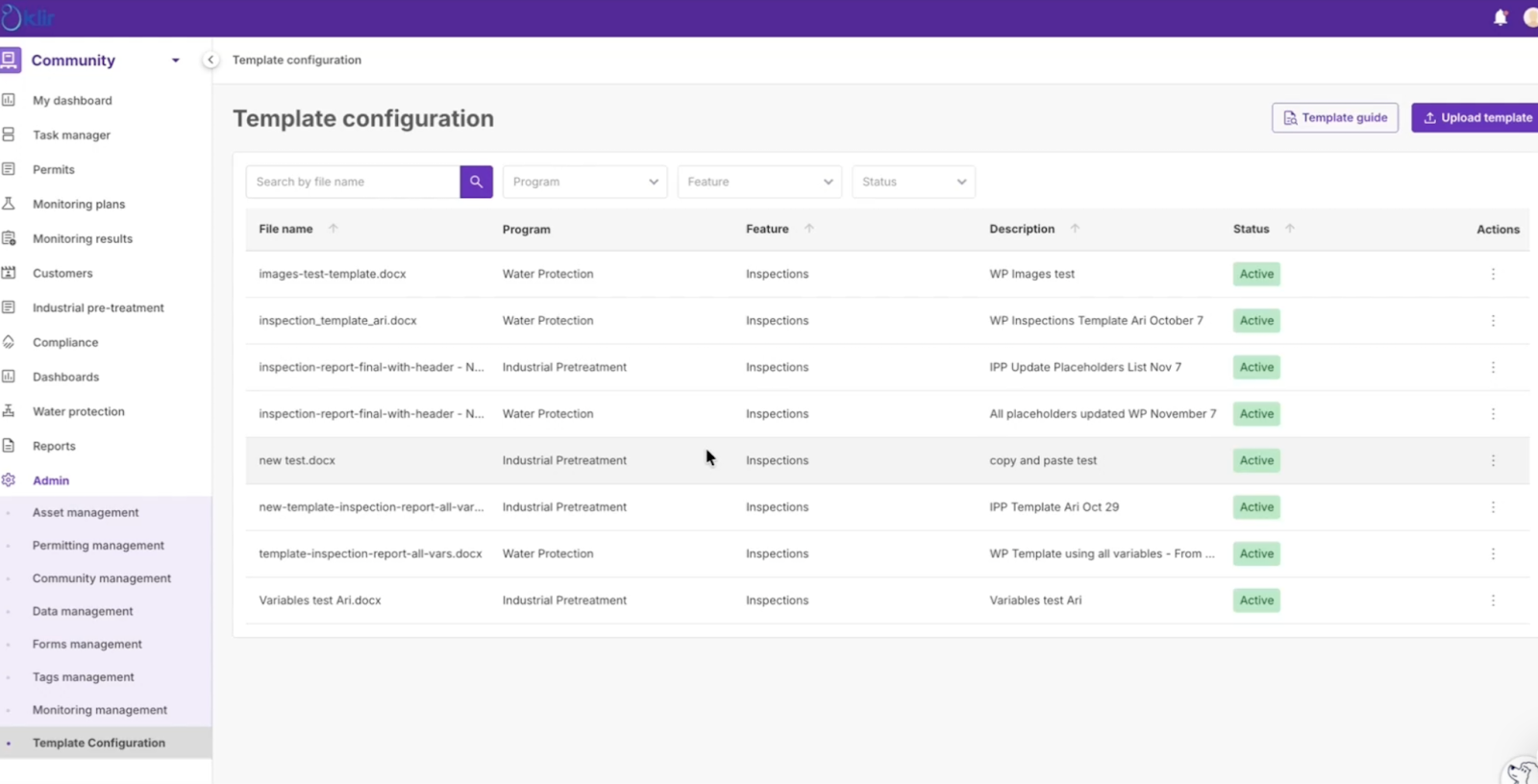Open Monitoring results from sidebar

click(x=83, y=239)
